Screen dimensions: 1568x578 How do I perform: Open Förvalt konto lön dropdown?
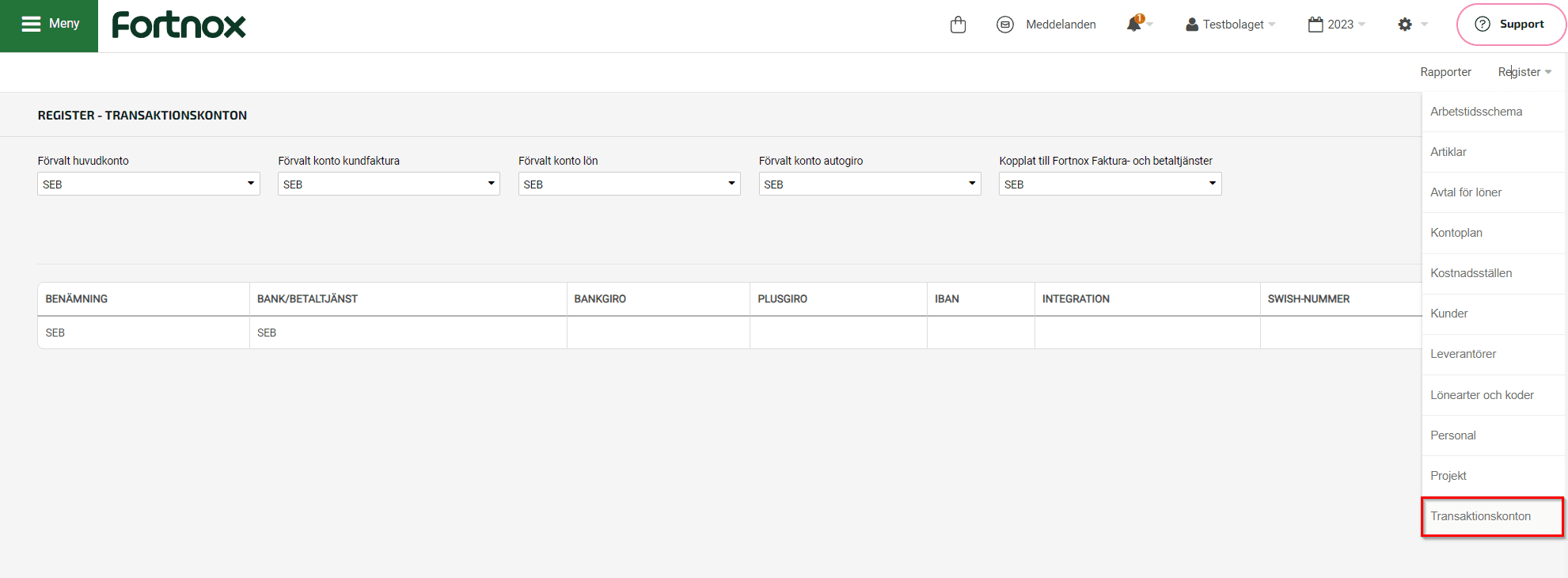629,184
